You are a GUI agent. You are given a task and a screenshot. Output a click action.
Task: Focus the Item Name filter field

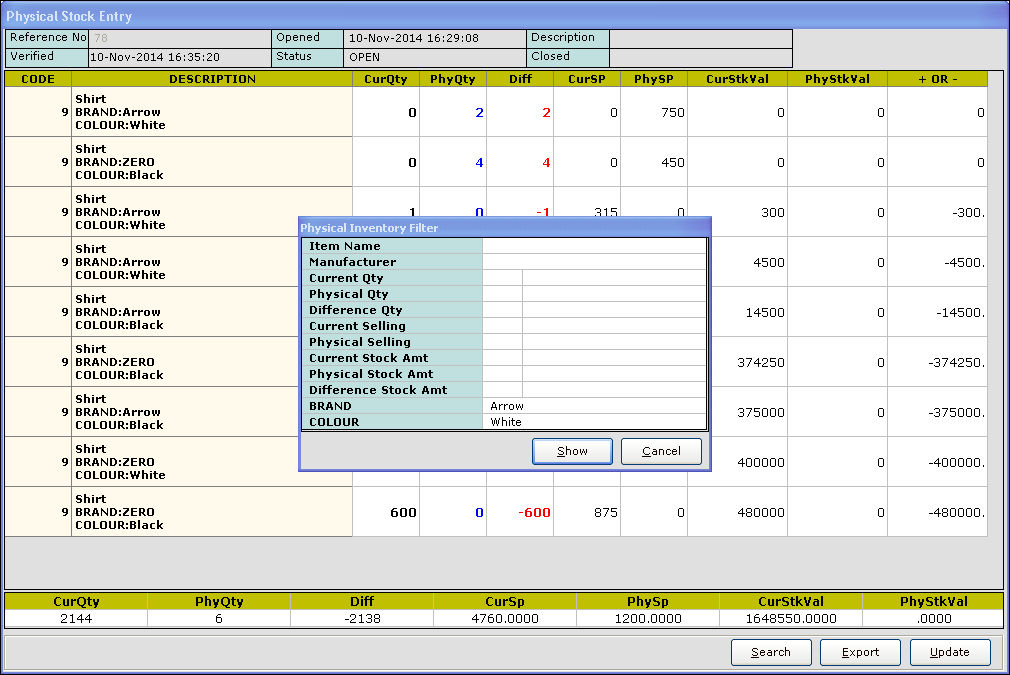(x=594, y=246)
